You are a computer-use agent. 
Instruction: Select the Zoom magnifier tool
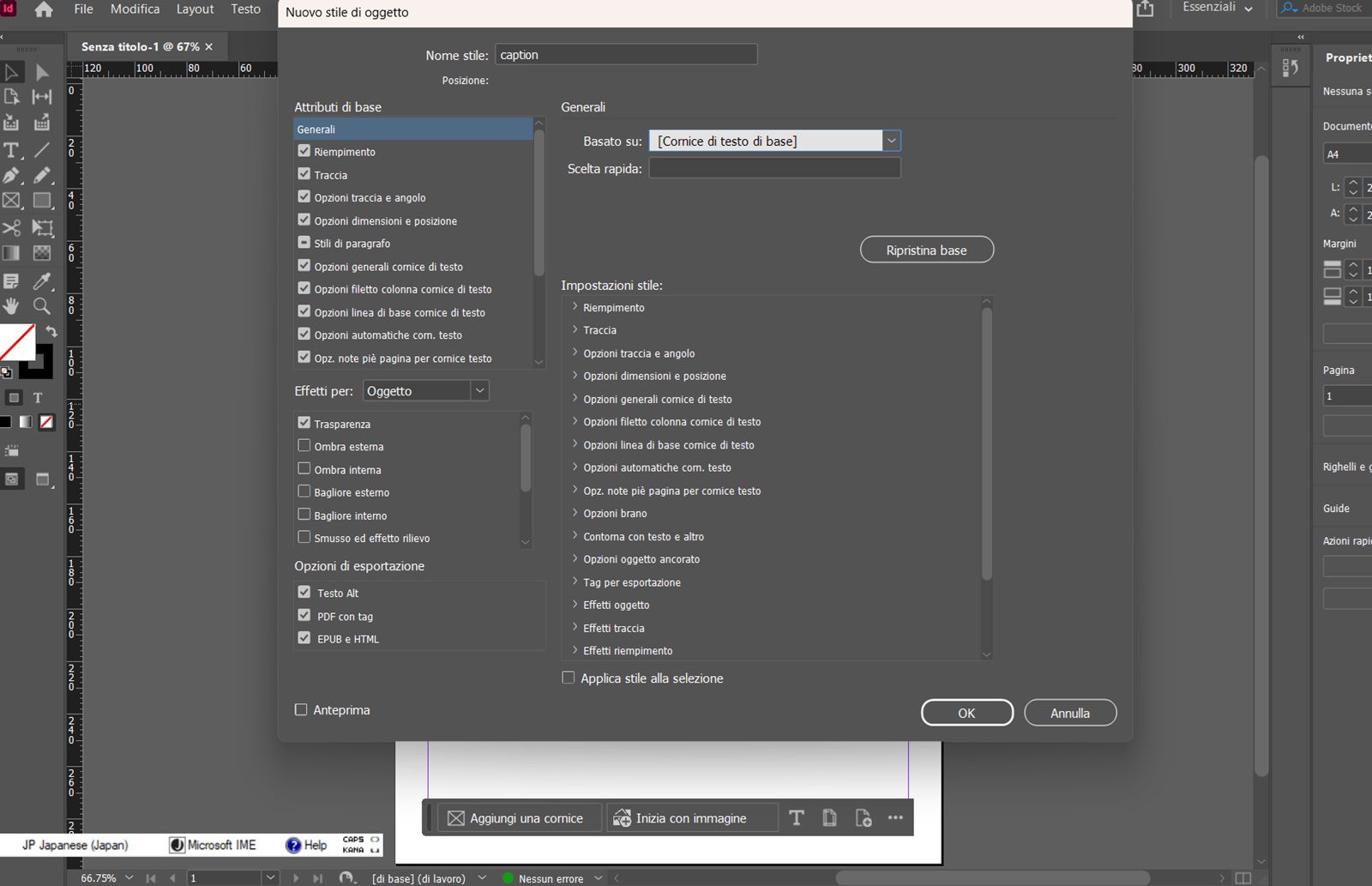(x=42, y=305)
